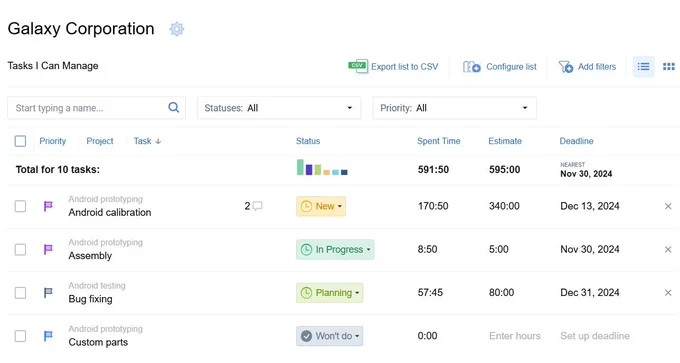Open the Won't do status dropdown
The width and height of the screenshot is (680, 363).
click(330, 336)
